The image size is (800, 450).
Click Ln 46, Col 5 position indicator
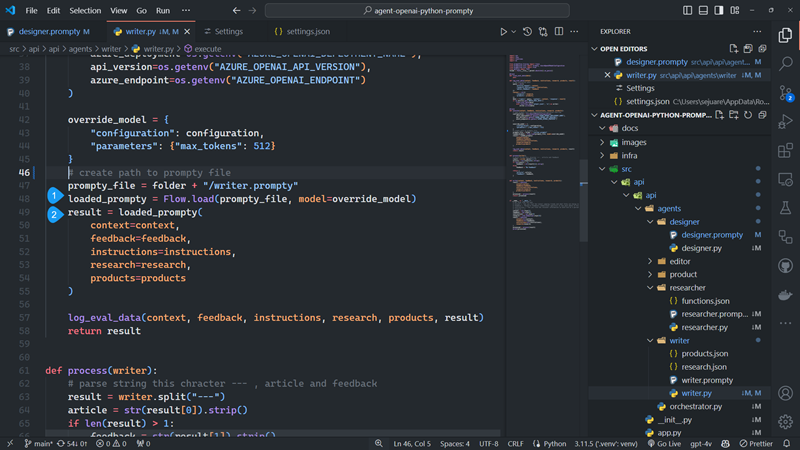(x=412, y=443)
